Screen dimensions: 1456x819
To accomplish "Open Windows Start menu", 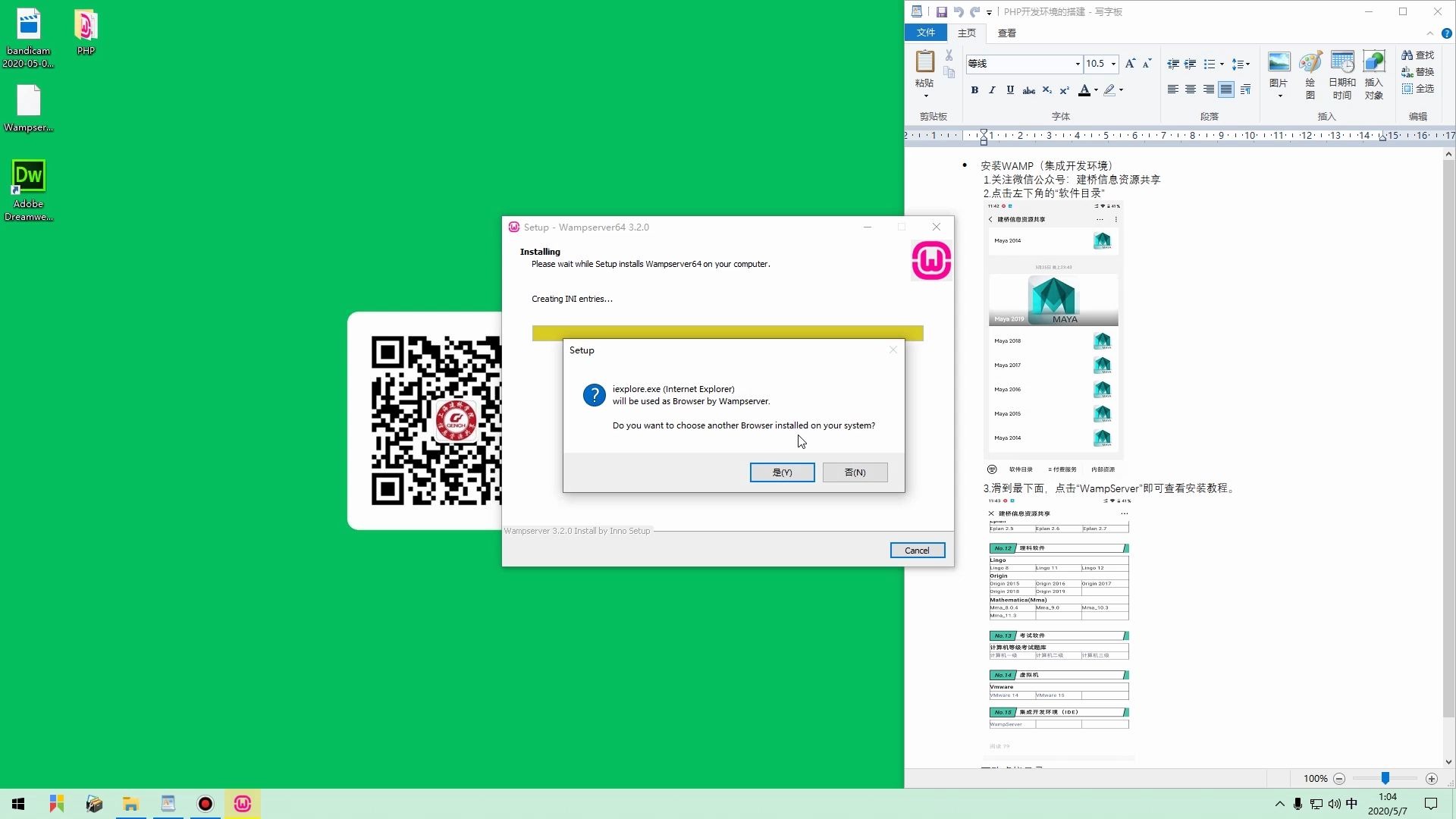I will 18,804.
